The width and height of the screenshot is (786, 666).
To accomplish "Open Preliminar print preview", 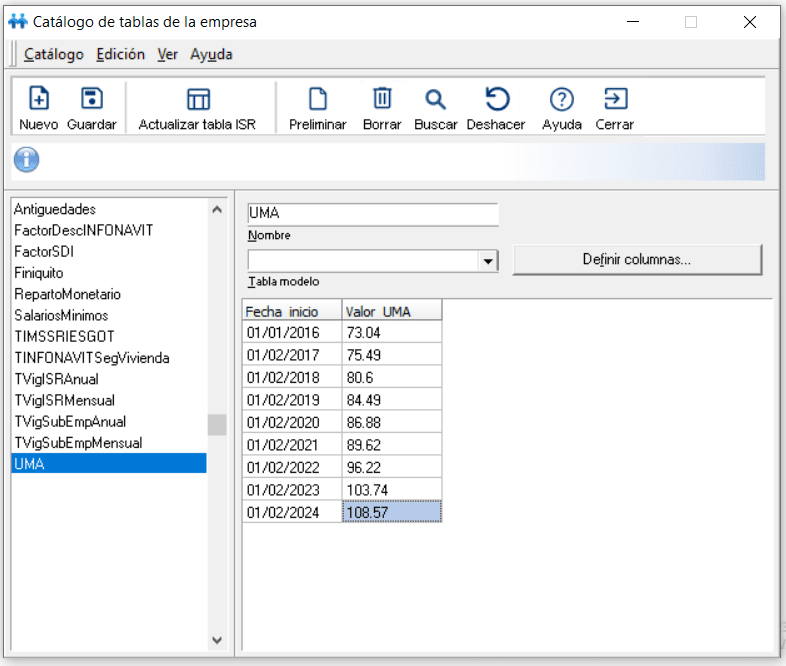I will click(318, 99).
